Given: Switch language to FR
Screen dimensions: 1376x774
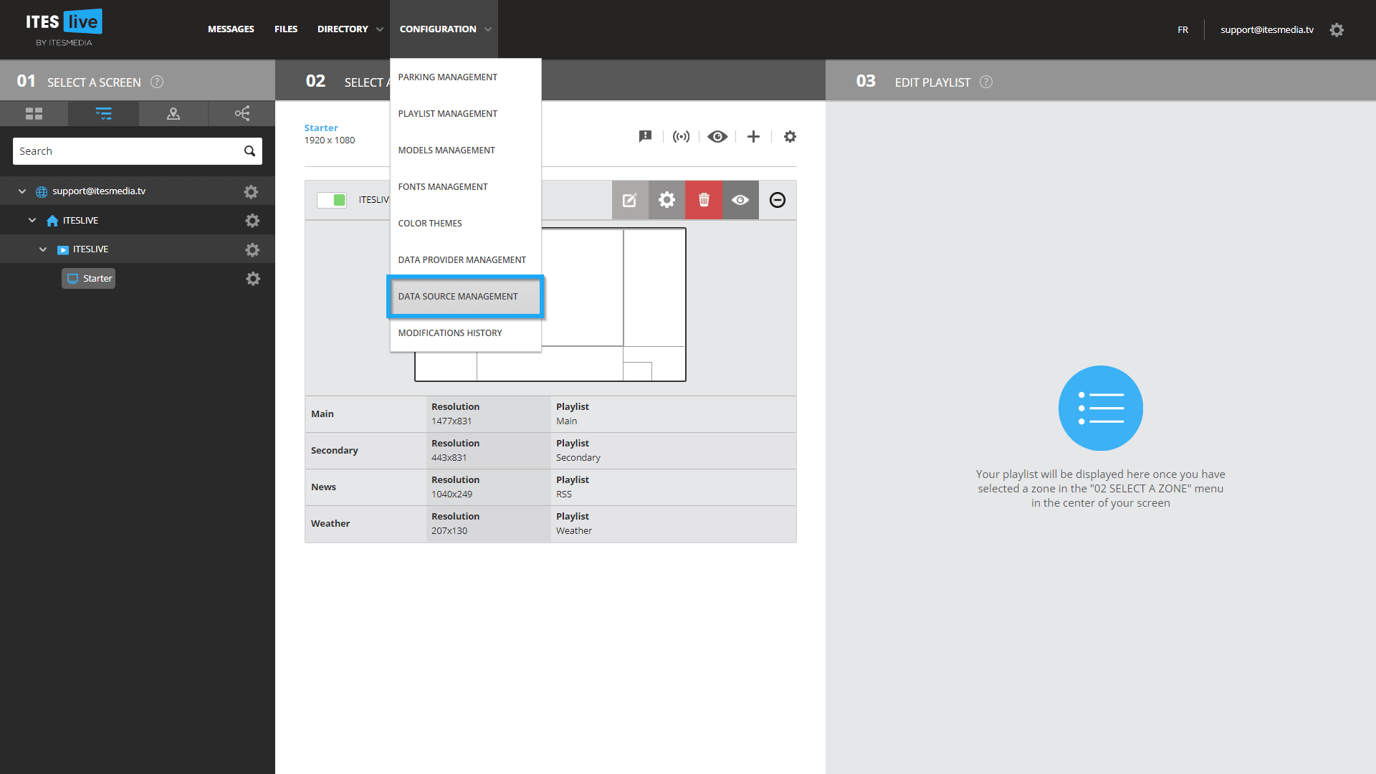Looking at the screenshot, I should pos(1183,30).
